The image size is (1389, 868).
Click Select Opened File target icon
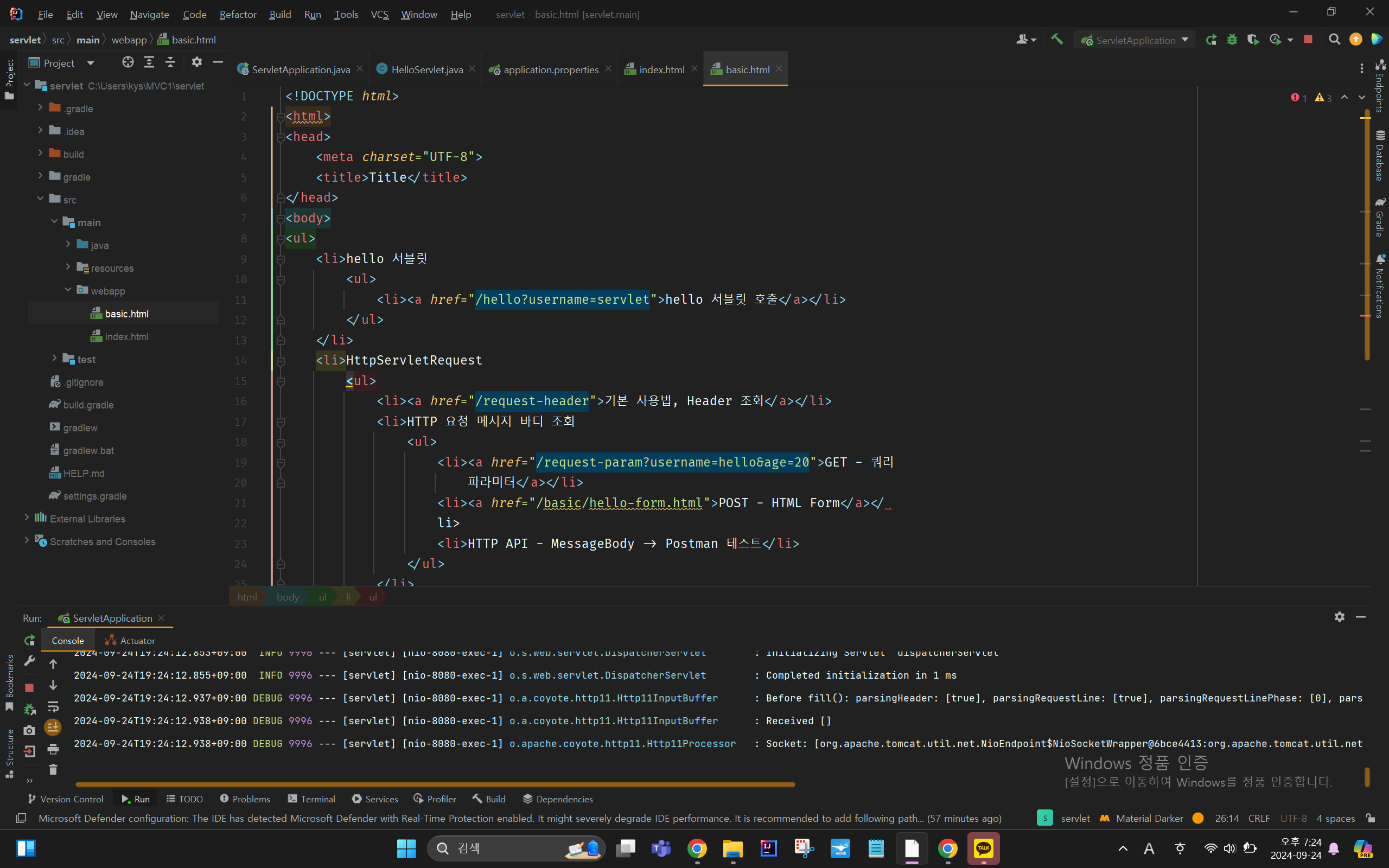[x=128, y=62]
